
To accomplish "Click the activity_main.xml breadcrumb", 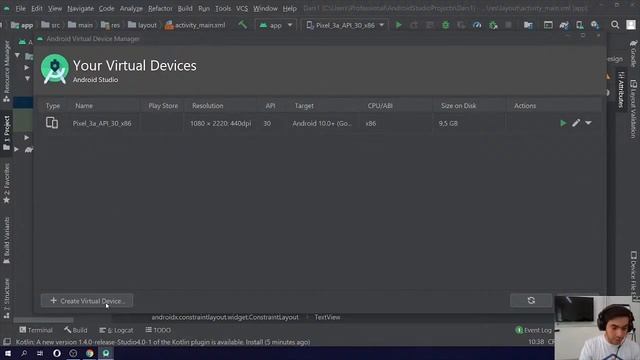I will point(195,25).
